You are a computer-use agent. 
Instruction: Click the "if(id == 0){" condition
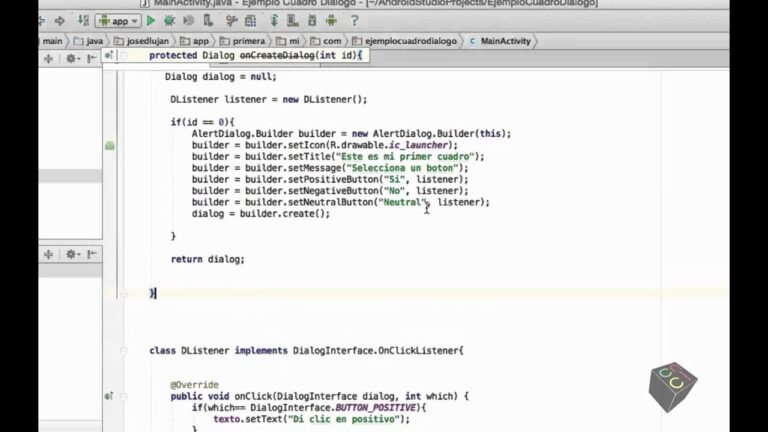(x=202, y=122)
